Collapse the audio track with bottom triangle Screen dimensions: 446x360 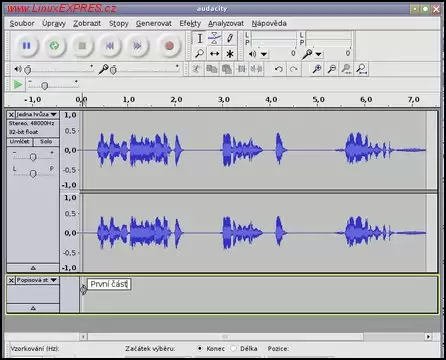[33, 268]
